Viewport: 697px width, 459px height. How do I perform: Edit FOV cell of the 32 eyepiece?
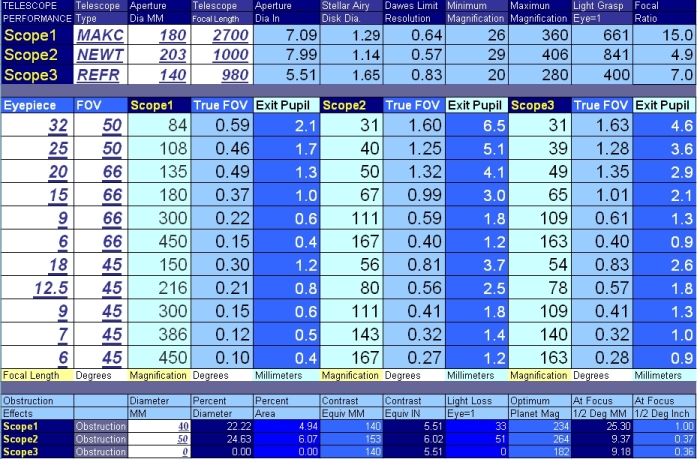click(100, 125)
